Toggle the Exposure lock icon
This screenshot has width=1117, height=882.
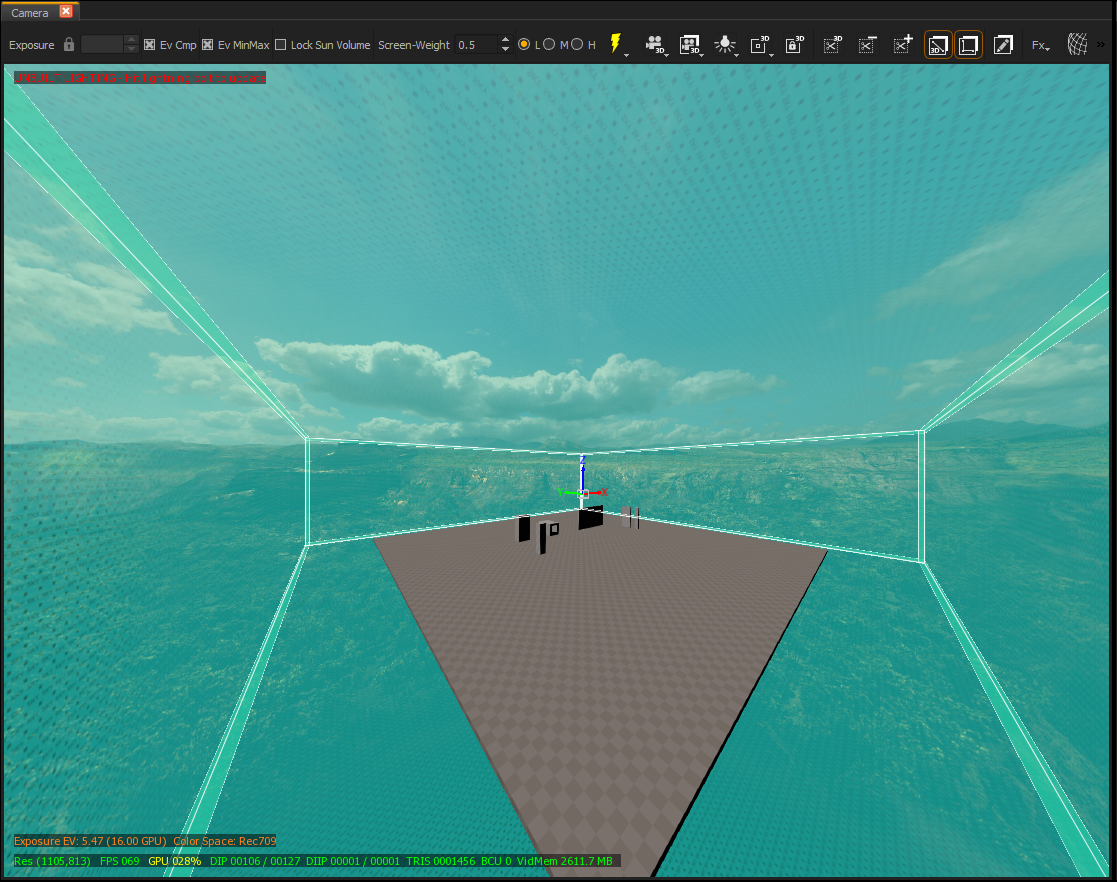[69, 44]
